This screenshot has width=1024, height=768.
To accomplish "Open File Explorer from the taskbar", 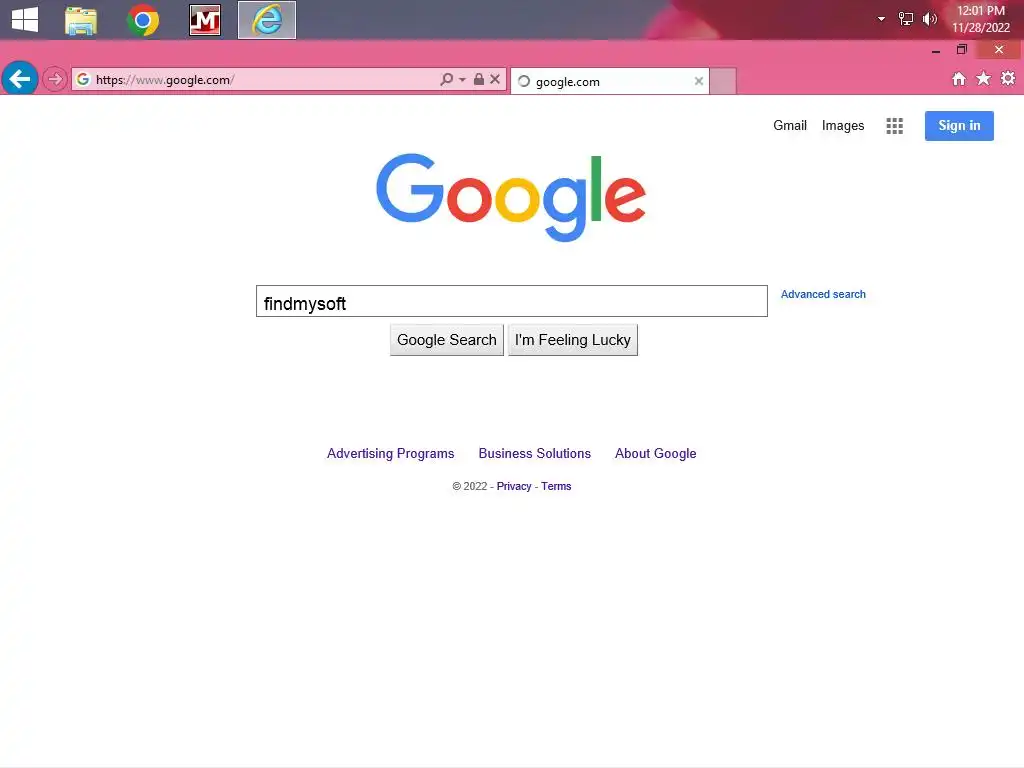I will pyautogui.click(x=81, y=20).
